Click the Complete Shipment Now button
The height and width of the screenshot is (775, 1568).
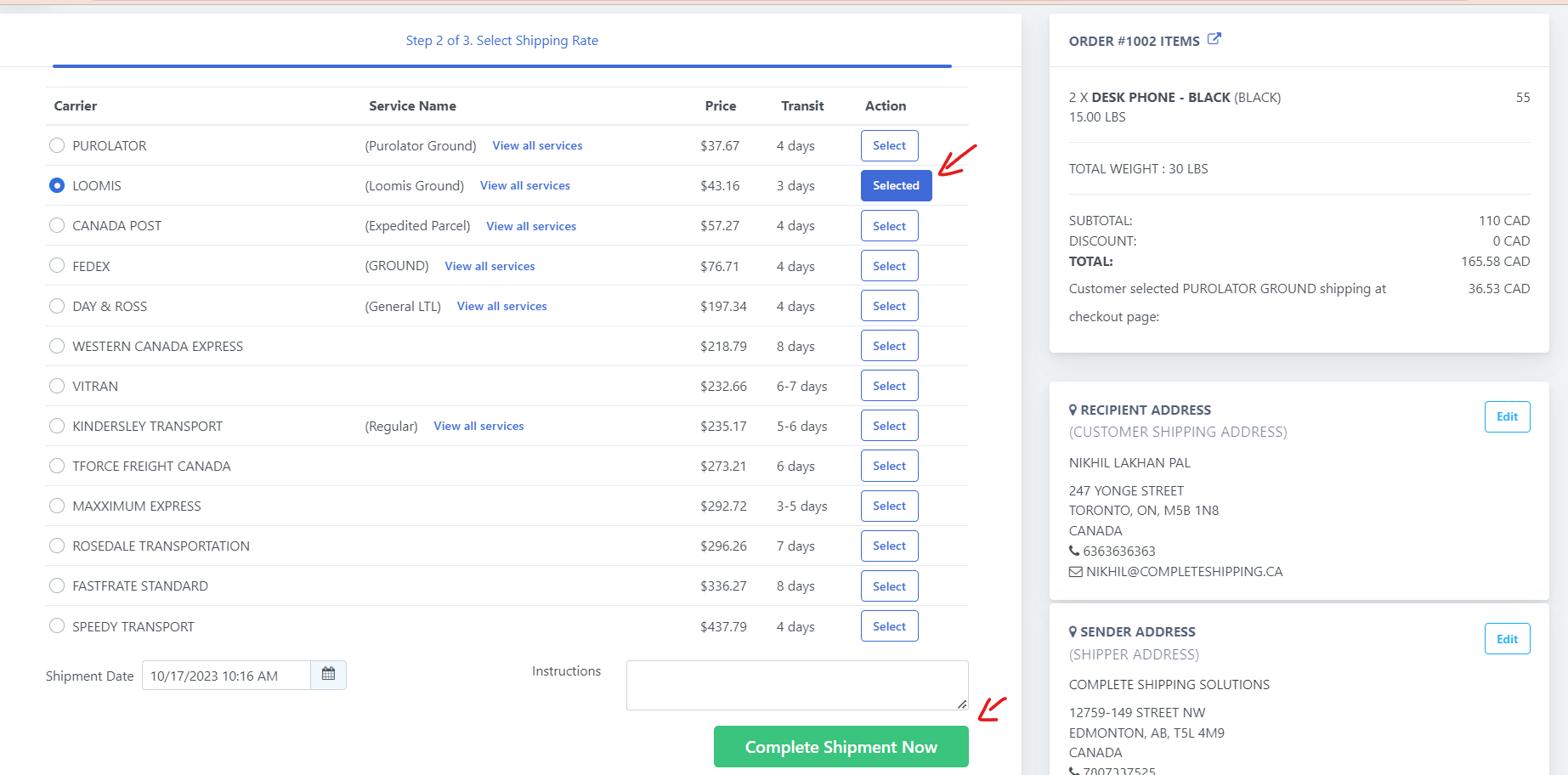841,747
